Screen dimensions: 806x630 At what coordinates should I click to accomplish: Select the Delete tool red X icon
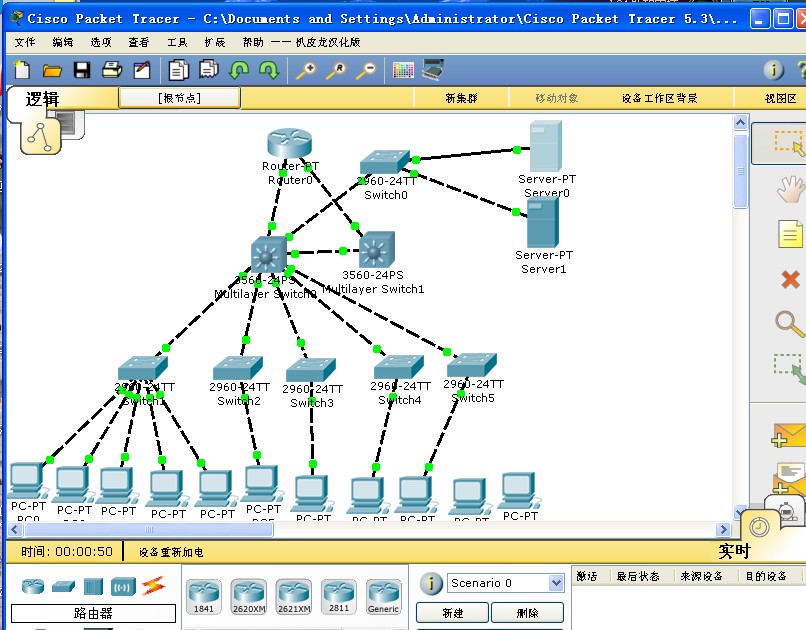click(x=790, y=280)
